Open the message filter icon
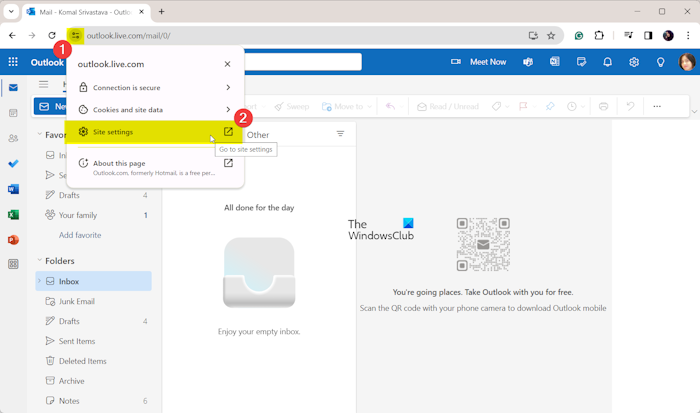The width and height of the screenshot is (700, 413). coord(340,133)
